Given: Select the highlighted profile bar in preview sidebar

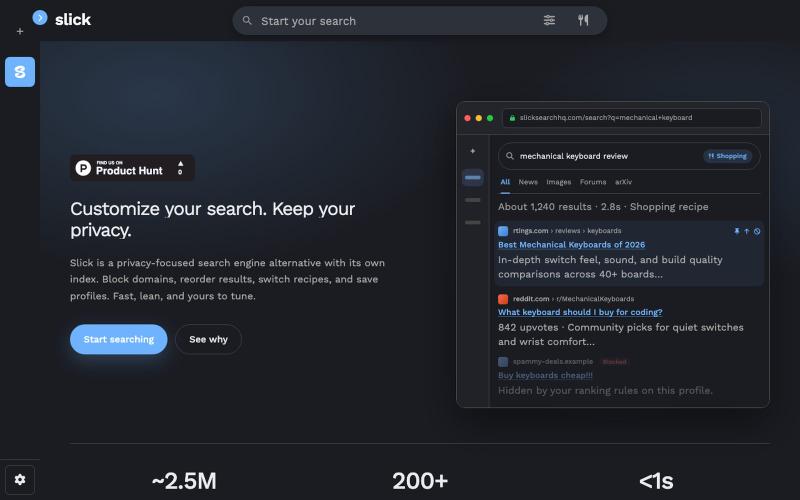Looking at the screenshot, I should (472, 178).
